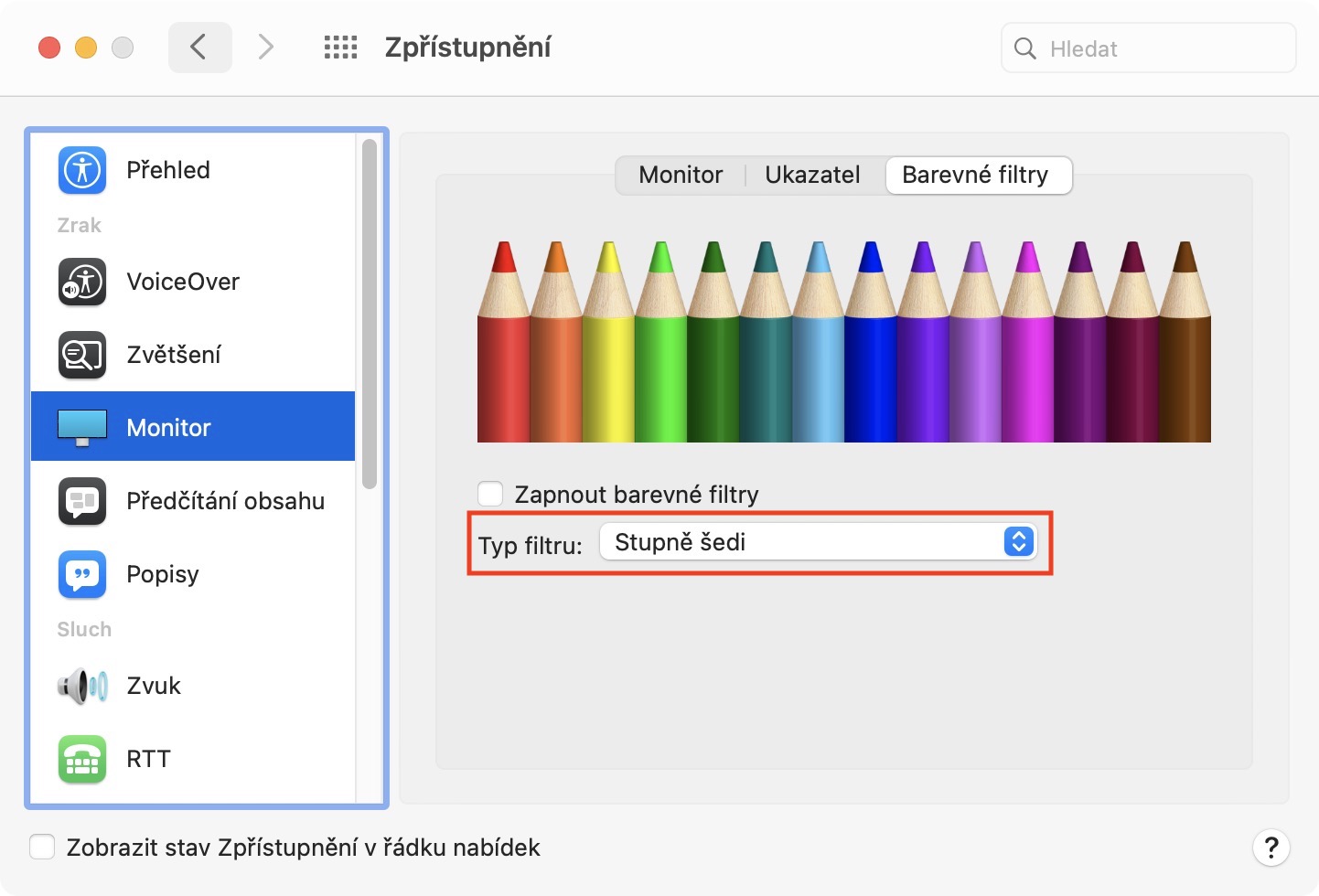1319x896 pixels.
Task: Toggle Zobrazit stav Zpřístupnění v řádku nabídek
Action: tap(42, 848)
